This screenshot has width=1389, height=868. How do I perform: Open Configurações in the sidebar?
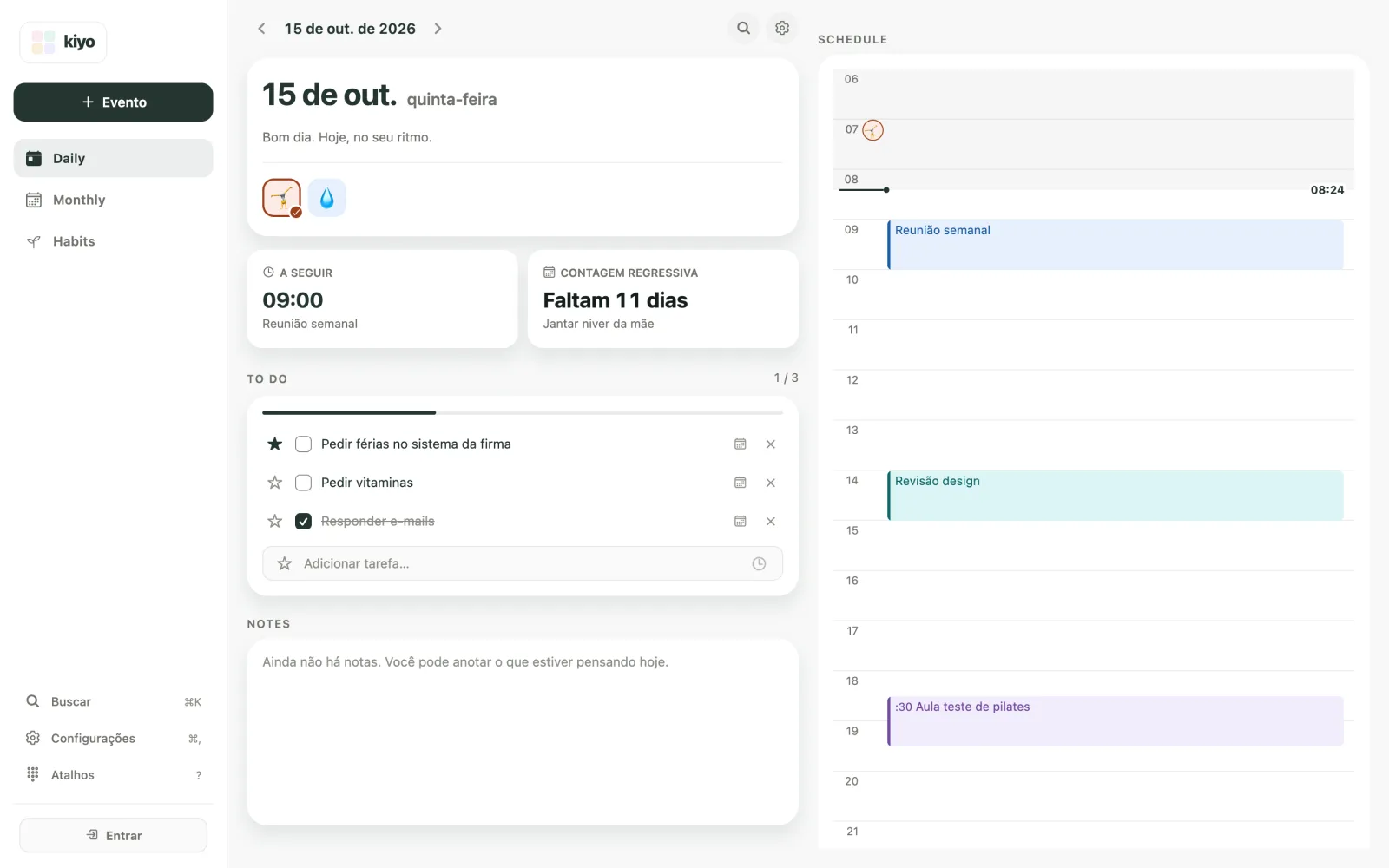click(x=113, y=738)
